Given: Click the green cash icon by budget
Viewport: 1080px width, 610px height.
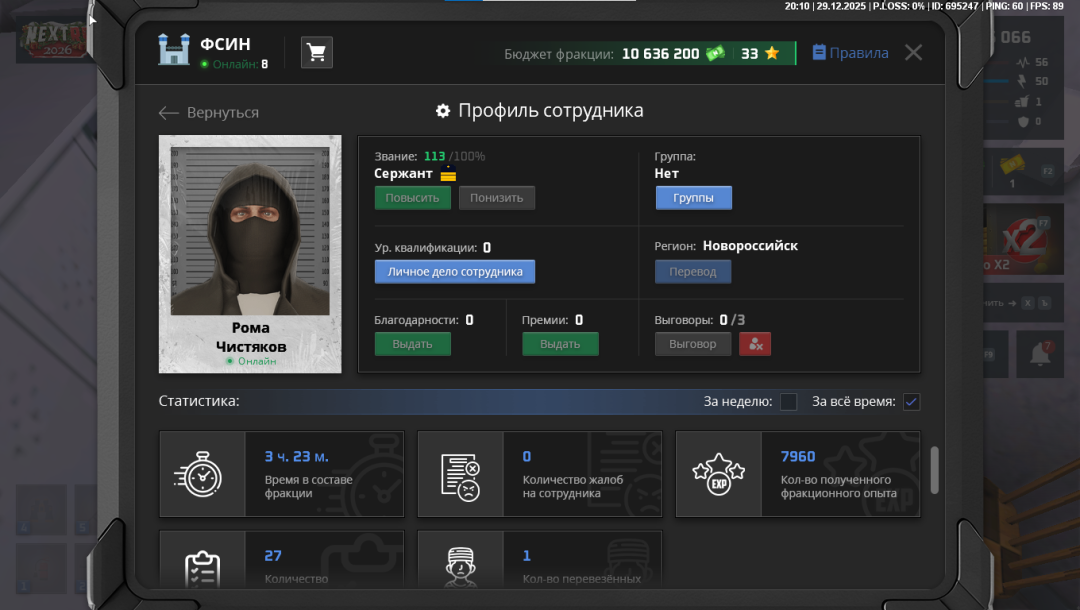Looking at the screenshot, I should (715, 54).
